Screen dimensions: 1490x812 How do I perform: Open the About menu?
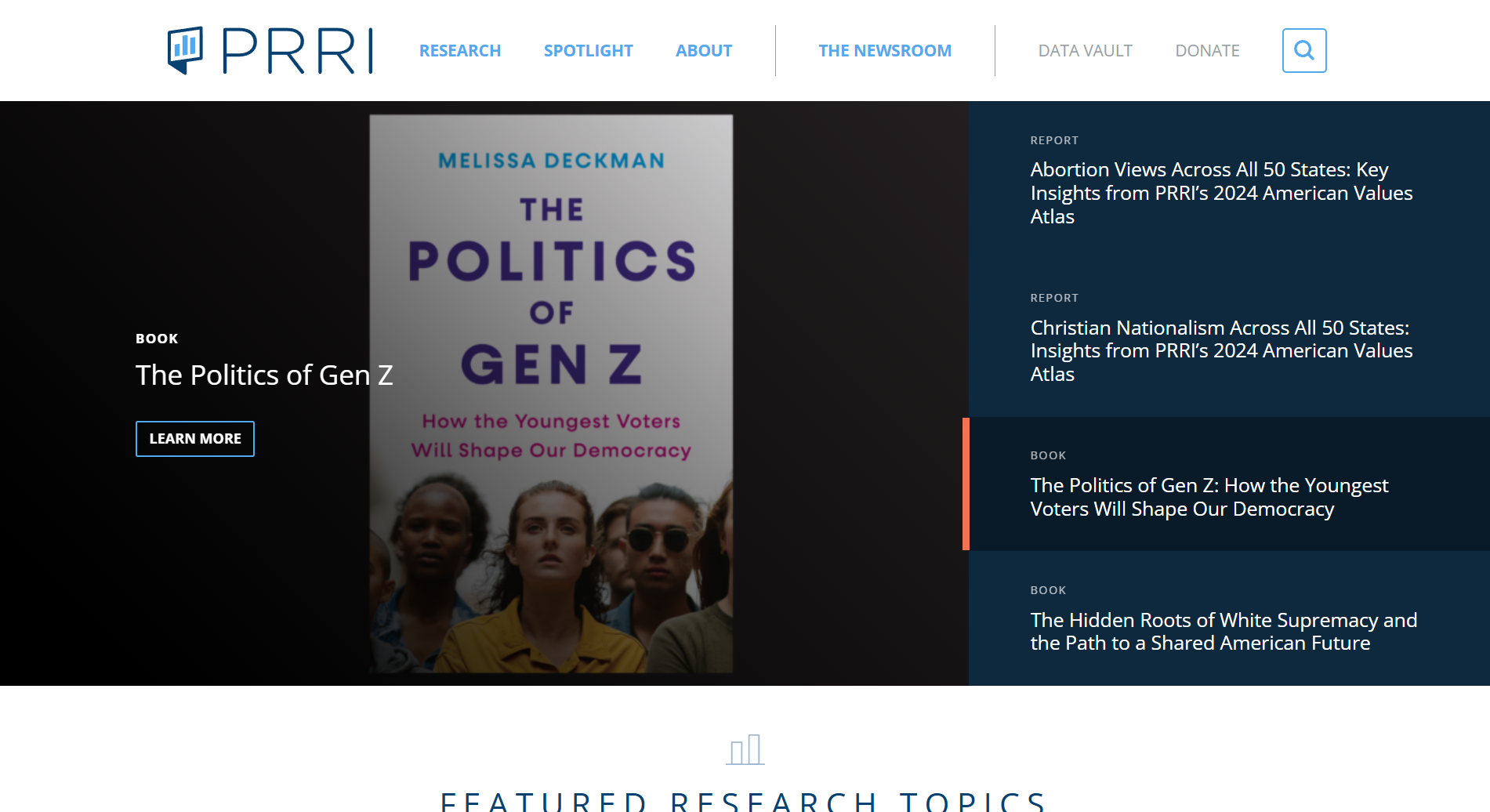(x=704, y=51)
